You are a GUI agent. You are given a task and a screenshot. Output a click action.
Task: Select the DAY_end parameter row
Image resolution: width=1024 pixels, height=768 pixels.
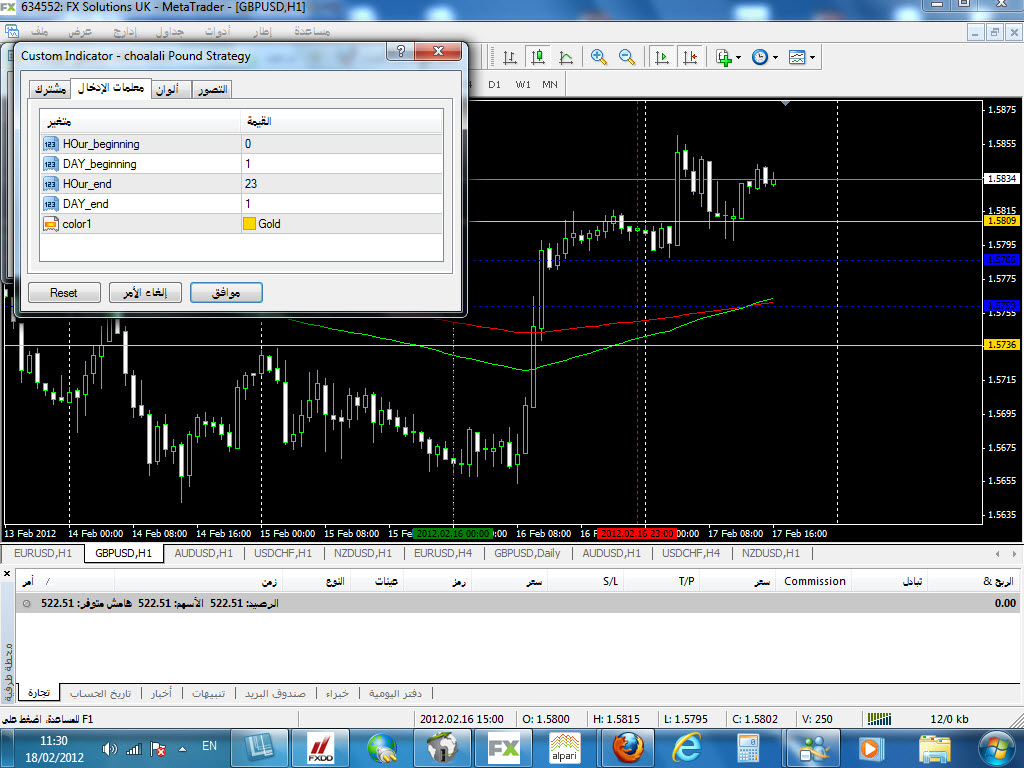pos(242,204)
